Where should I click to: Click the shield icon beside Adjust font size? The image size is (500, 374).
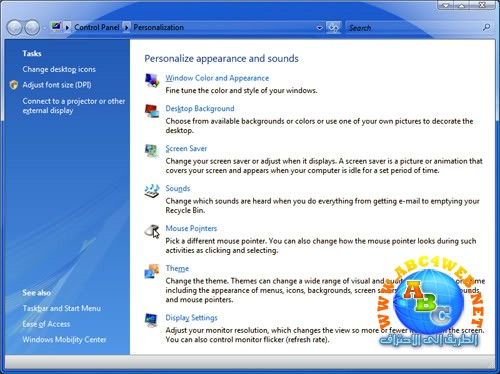14,85
